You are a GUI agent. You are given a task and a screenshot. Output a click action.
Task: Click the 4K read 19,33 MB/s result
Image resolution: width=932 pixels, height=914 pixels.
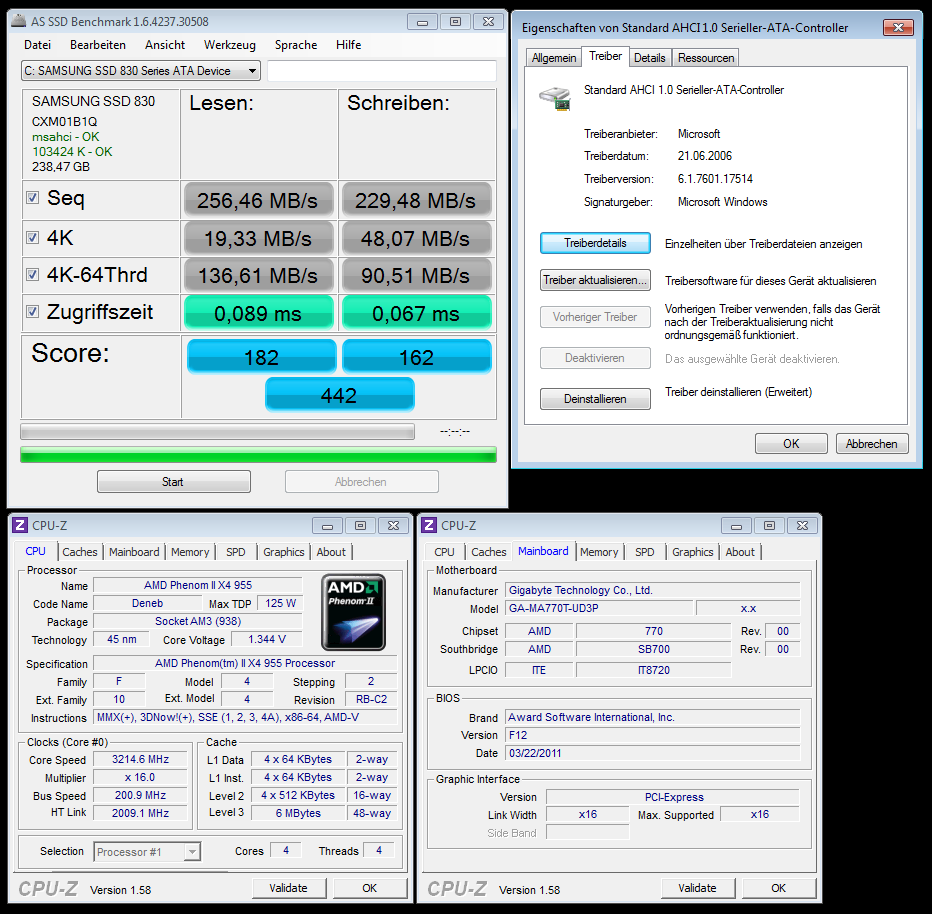(259, 238)
